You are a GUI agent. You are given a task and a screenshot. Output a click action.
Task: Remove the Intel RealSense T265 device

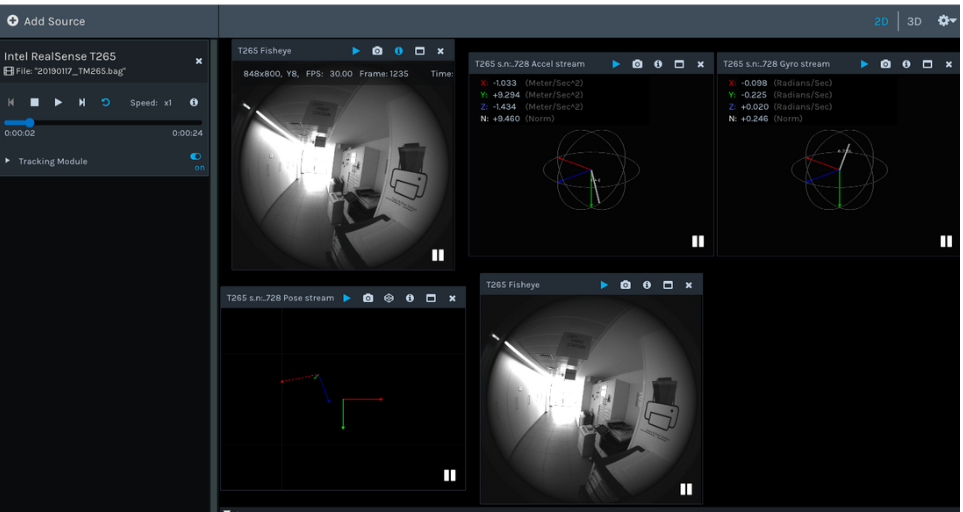point(198,61)
